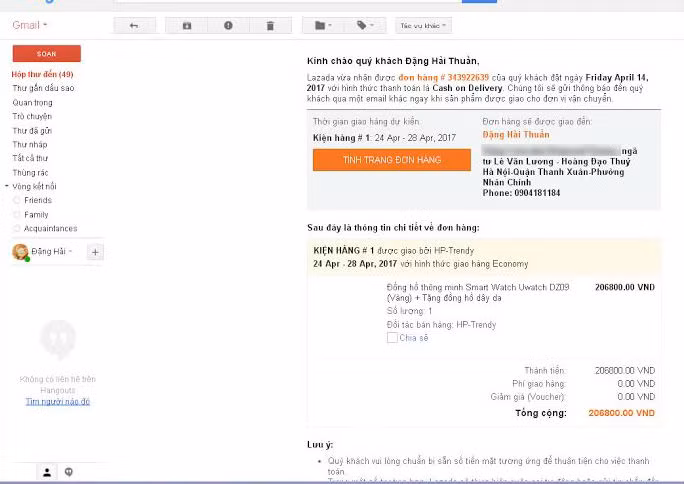
Task: Open Thư nháp folder
Action: pos(30,144)
